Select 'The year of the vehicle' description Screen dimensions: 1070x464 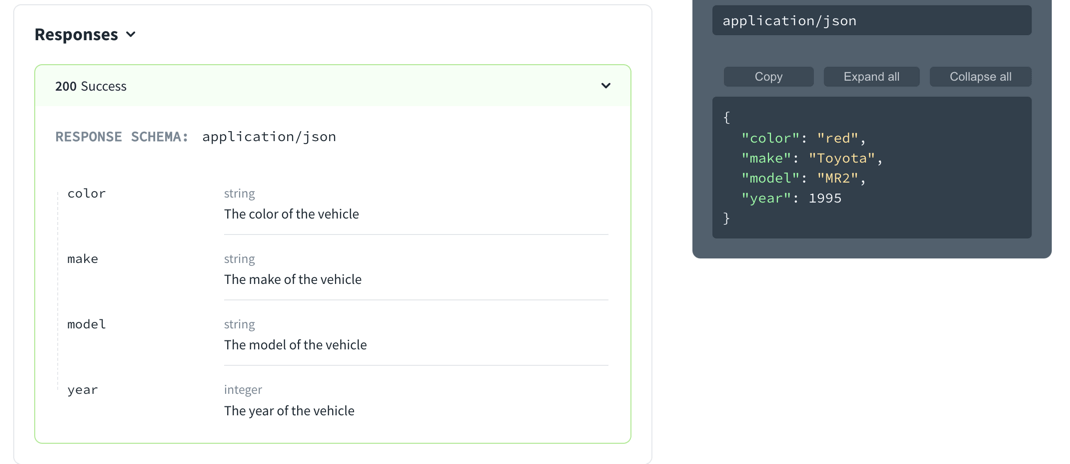coord(289,411)
